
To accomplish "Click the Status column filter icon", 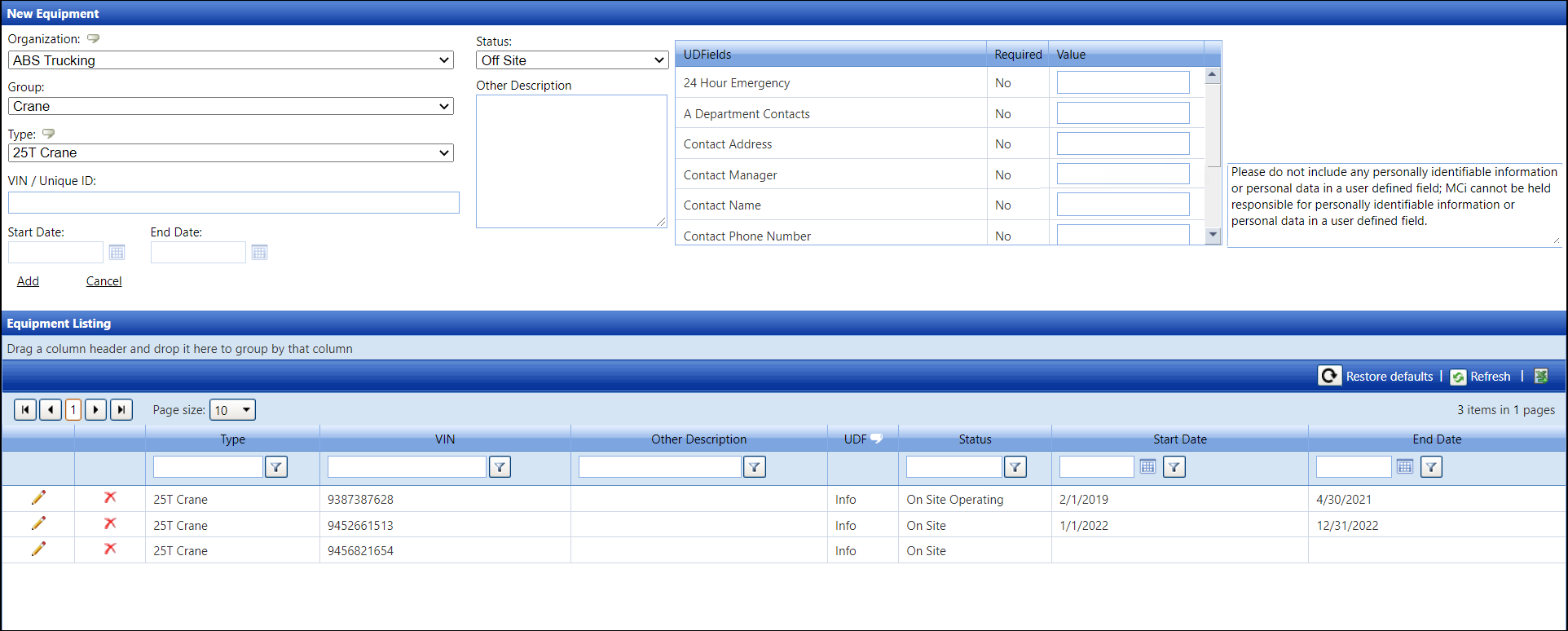I will coord(1015,467).
